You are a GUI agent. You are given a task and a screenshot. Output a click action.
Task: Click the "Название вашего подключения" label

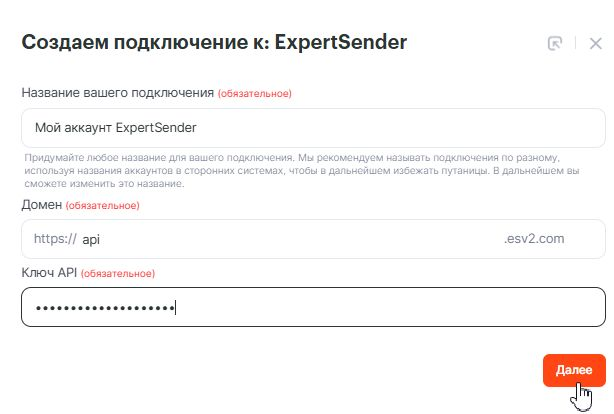pos(117,93)
